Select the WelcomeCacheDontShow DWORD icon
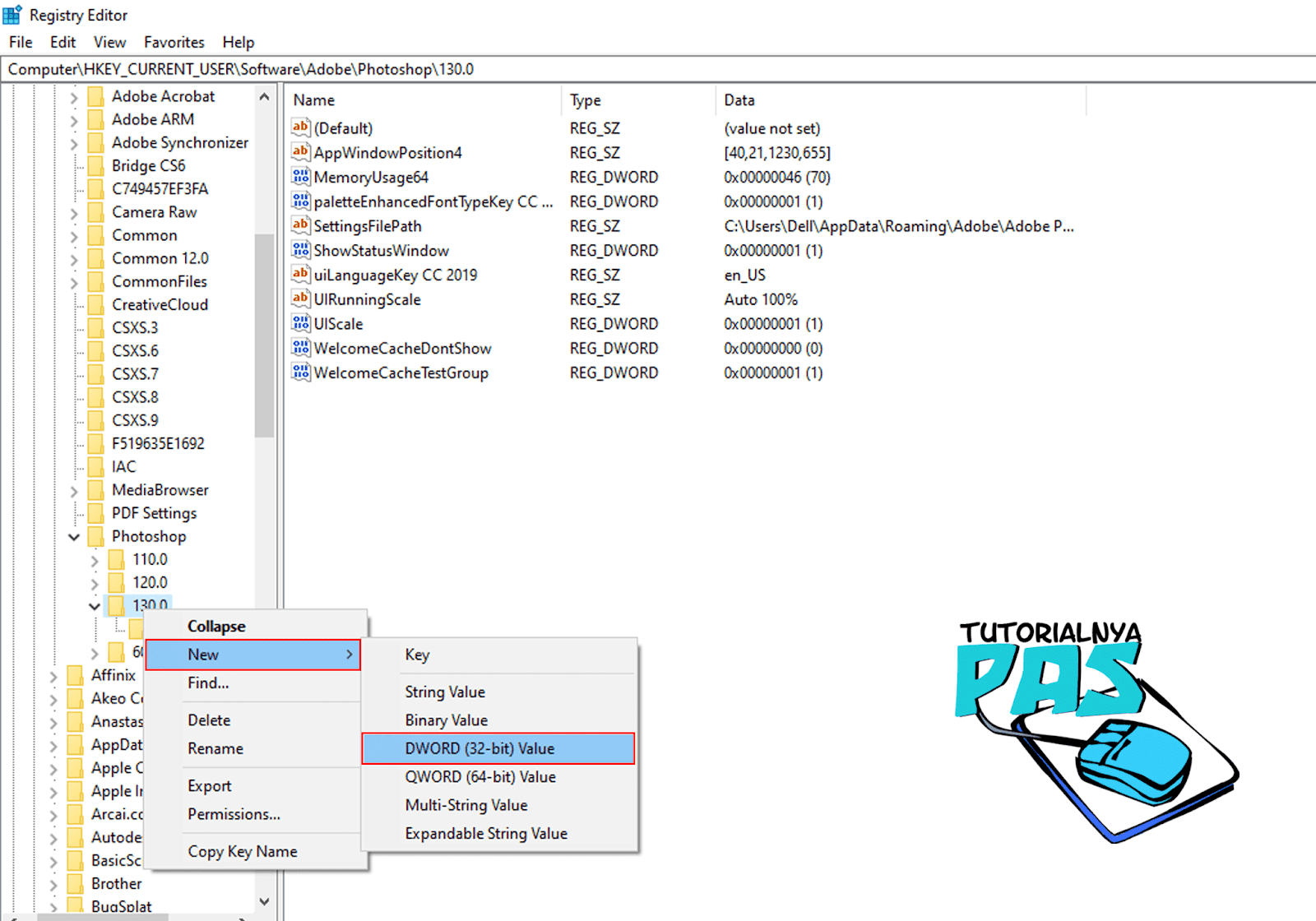 point(301,348)
